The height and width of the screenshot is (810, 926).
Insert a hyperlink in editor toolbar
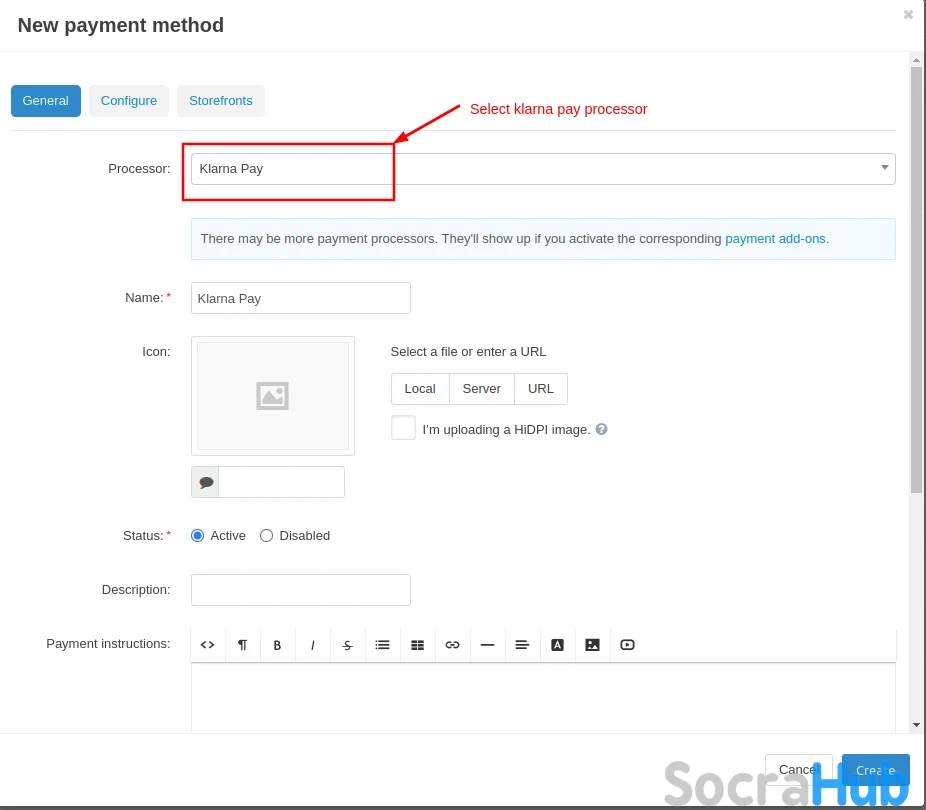click(x=452, y=645)
